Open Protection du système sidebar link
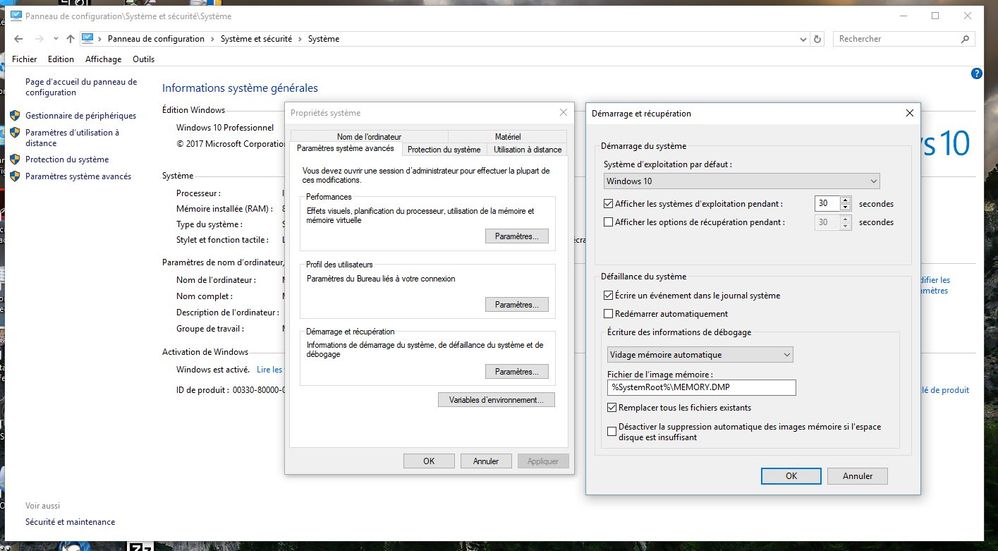This screenshot has height=551, width=998. pyautogui.click(x=67, y=160)
